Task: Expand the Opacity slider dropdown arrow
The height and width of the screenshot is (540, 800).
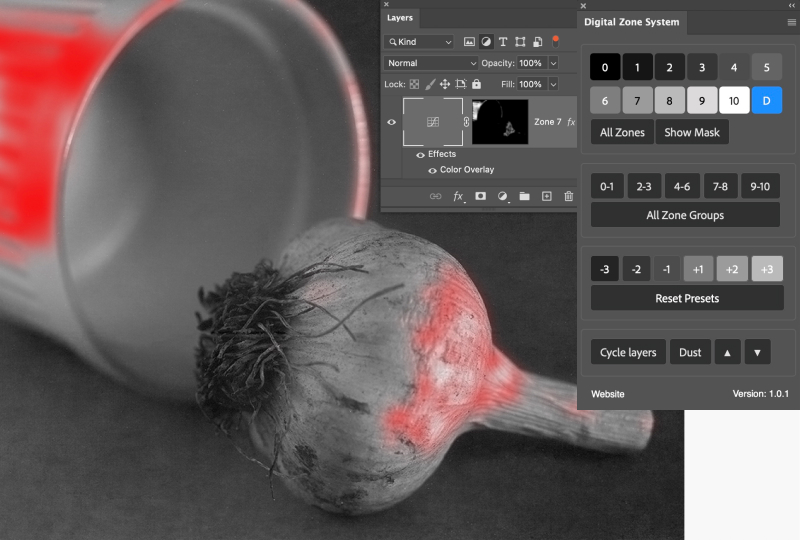Action: (553, 63)
